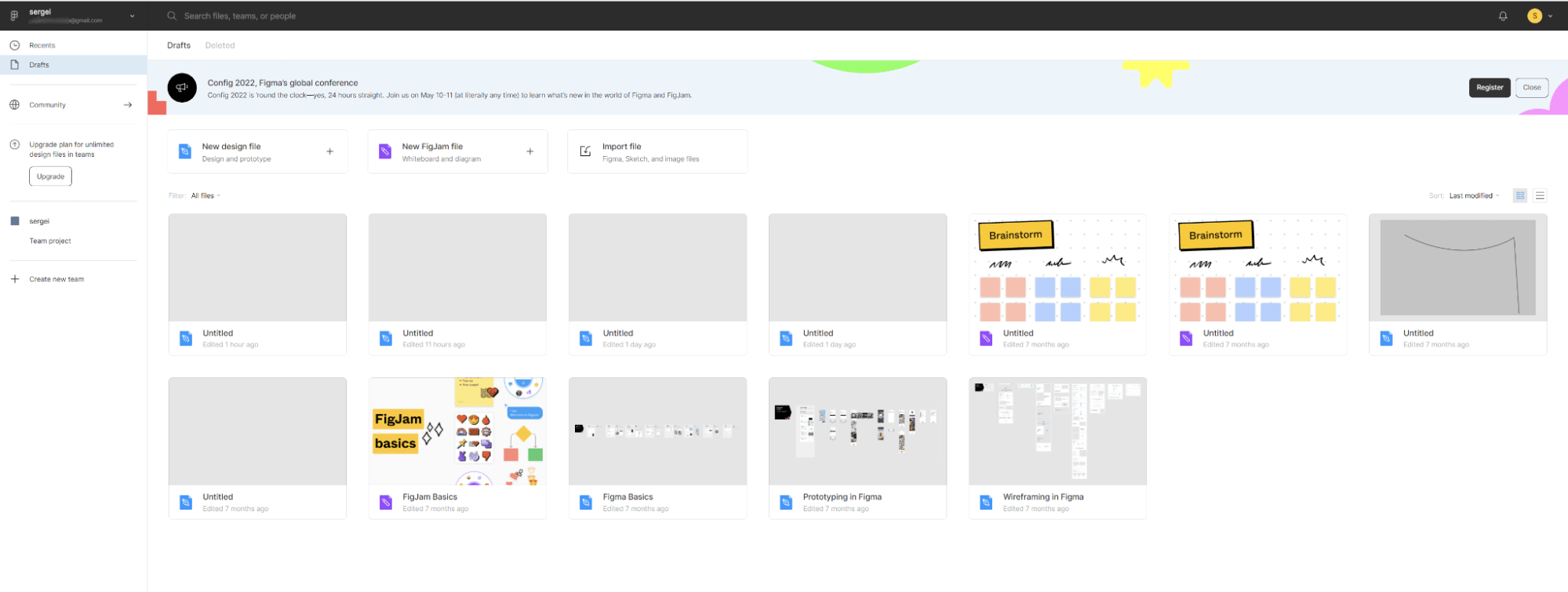Click the plus on New FigJam file

click(530, 151)
